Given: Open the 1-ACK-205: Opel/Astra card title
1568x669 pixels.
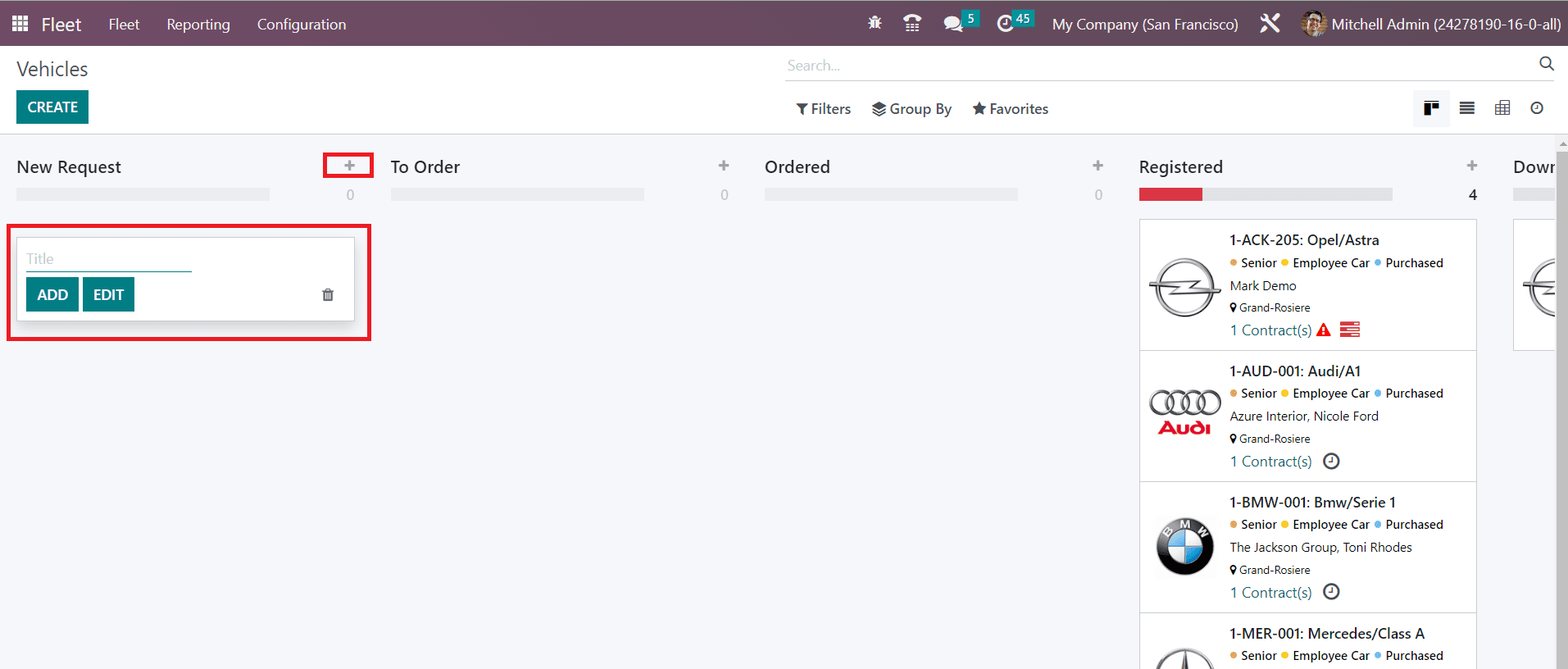Looking at the screenshot, I should click(x=1304, y=240).
